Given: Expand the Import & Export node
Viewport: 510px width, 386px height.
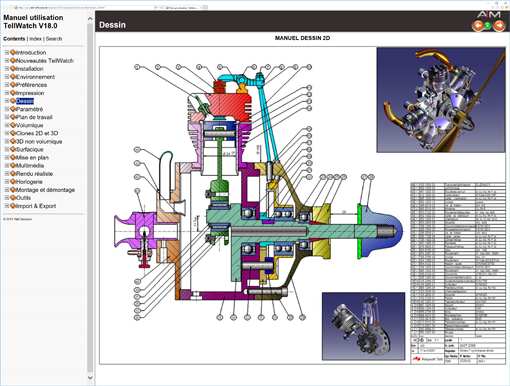Looking at the screenshot, I should 7,206.
